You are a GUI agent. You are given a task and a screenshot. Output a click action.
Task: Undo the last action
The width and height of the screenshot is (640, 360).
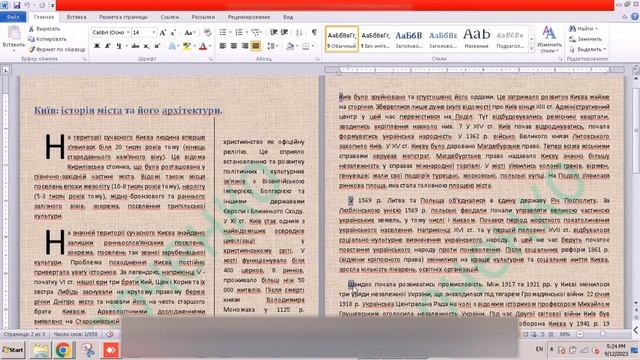pyautogui.click(x=28, y=5)
